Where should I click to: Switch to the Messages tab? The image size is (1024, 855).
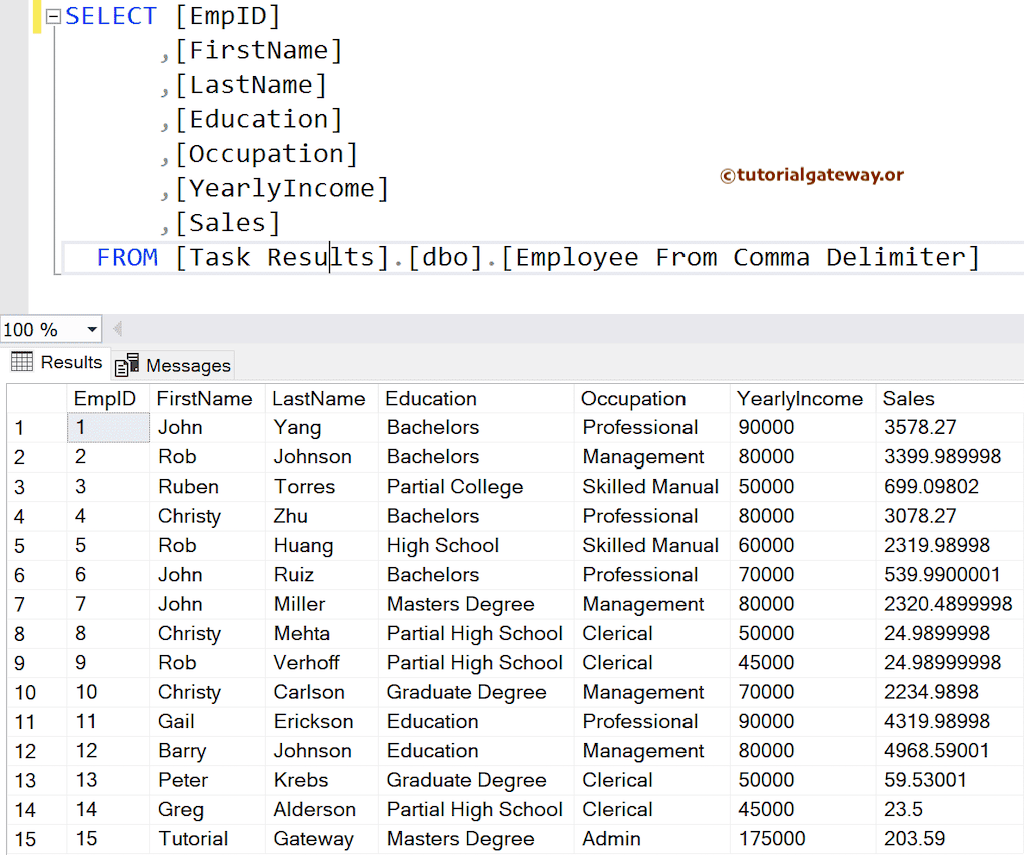pos(173,365)
